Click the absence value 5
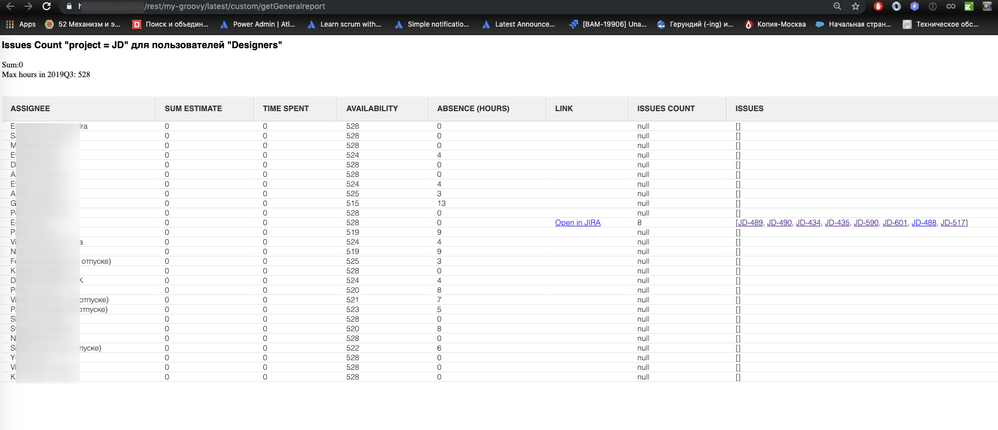Screen dimensions: 998x430 click(439, 309)
